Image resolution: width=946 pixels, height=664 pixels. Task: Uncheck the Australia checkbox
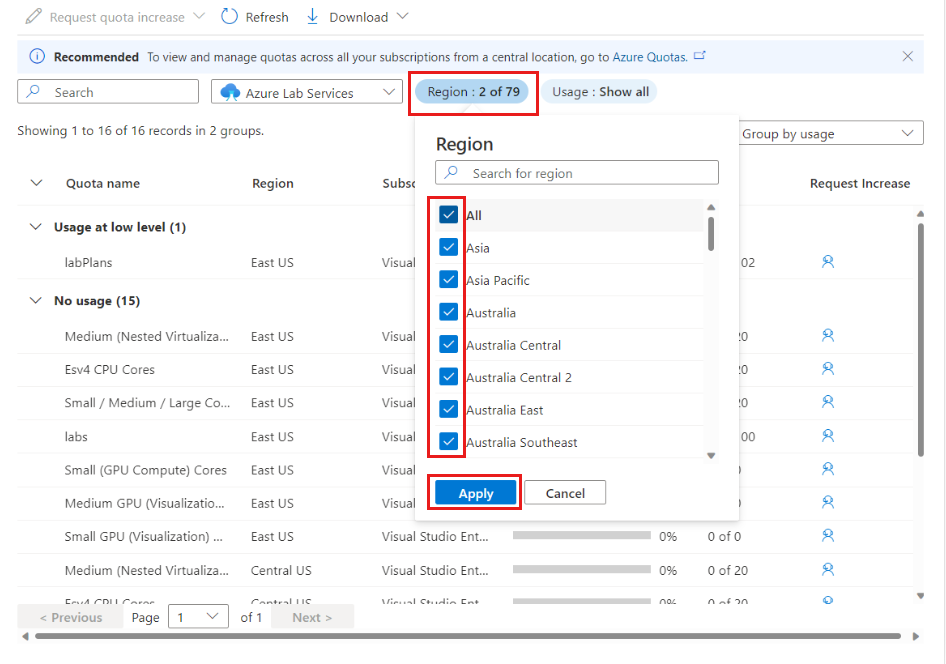448,312
